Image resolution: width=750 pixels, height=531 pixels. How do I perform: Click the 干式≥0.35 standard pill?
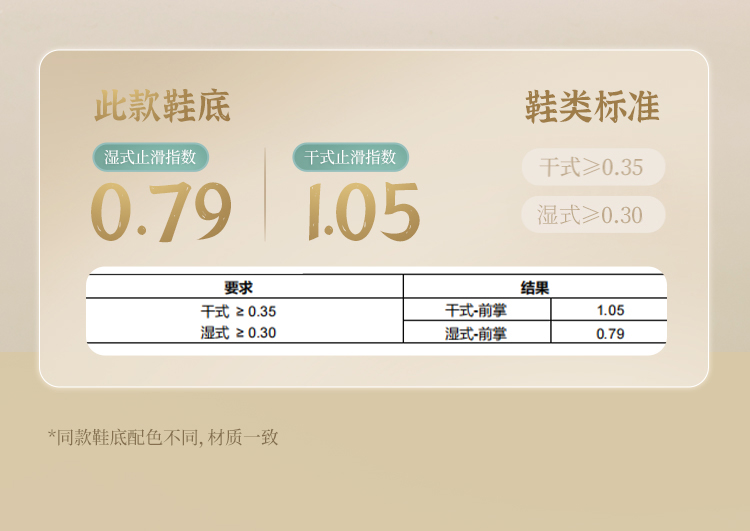593,167
